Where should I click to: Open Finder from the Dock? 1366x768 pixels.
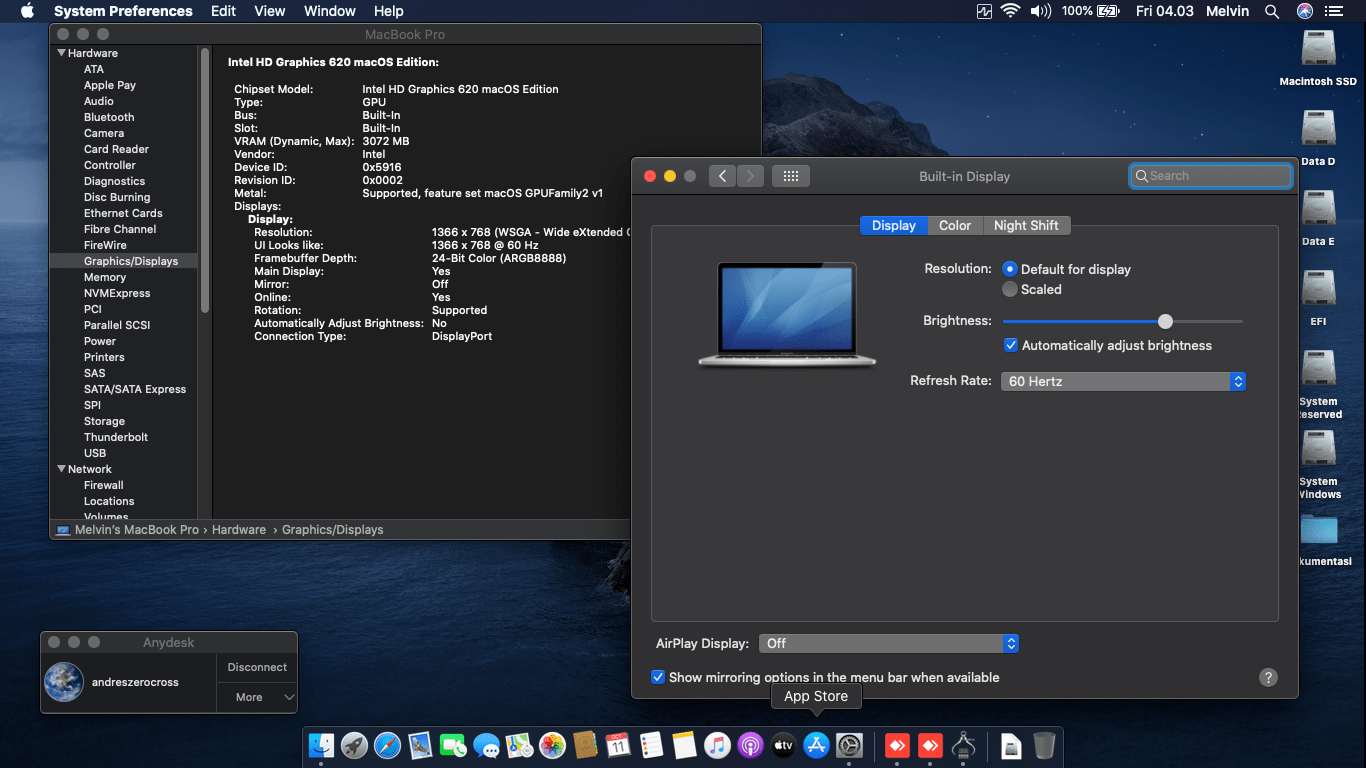click(x=321, y=745)
